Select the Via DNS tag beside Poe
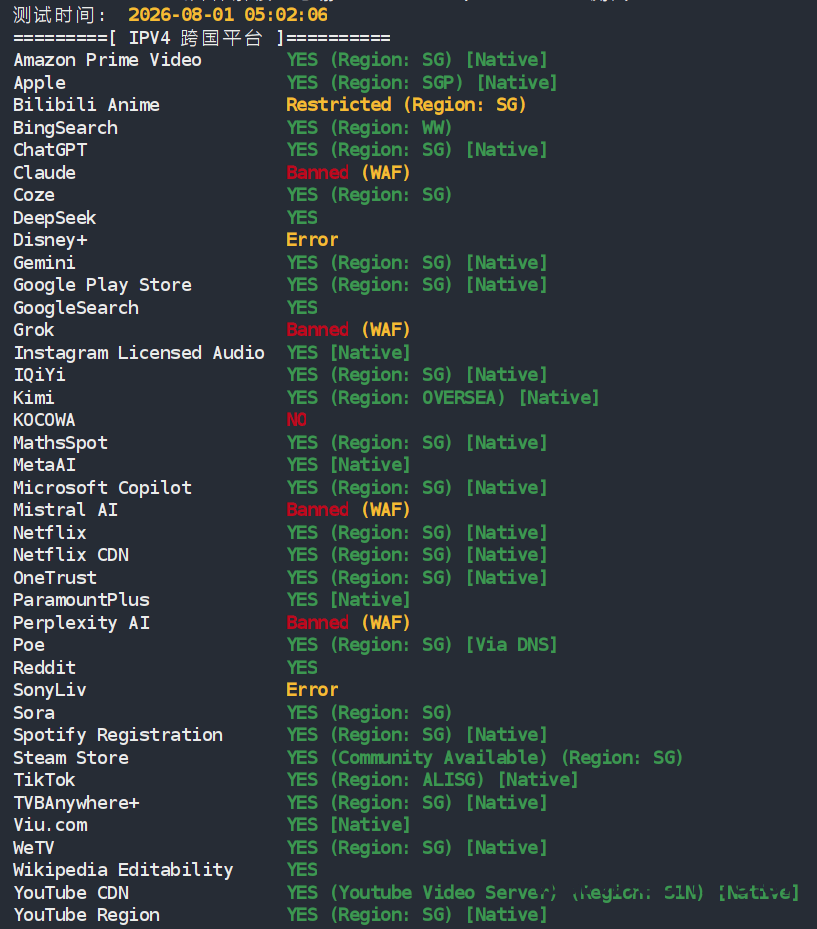817x929 pixels. (511, 645)
